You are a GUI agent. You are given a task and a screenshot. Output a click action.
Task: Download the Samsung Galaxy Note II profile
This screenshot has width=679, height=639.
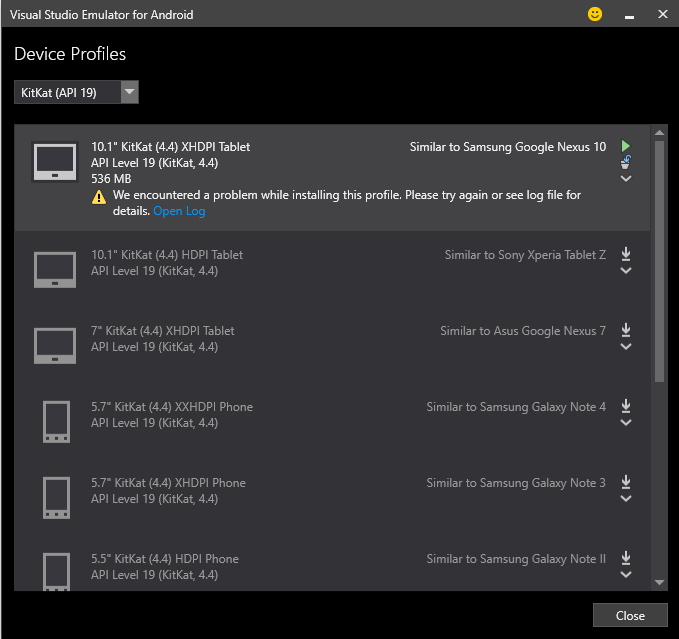pyautogui.click(x=626, y=558)
